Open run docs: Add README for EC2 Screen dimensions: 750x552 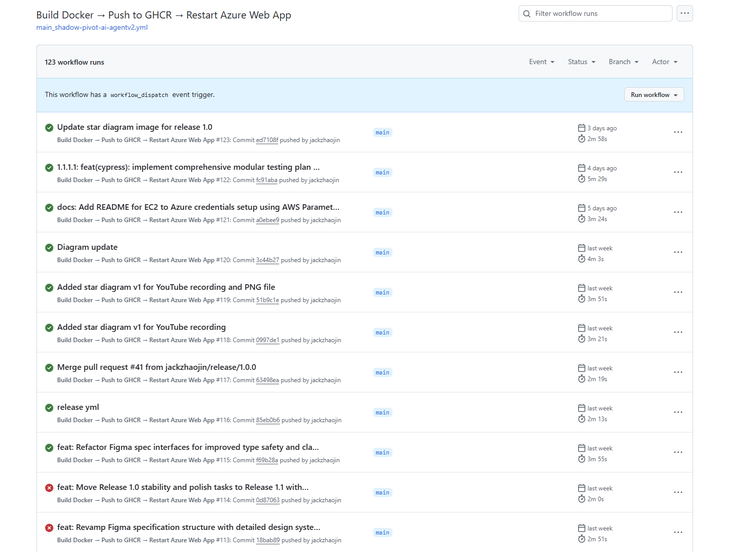pyautogui.click(x=198, y=207)
